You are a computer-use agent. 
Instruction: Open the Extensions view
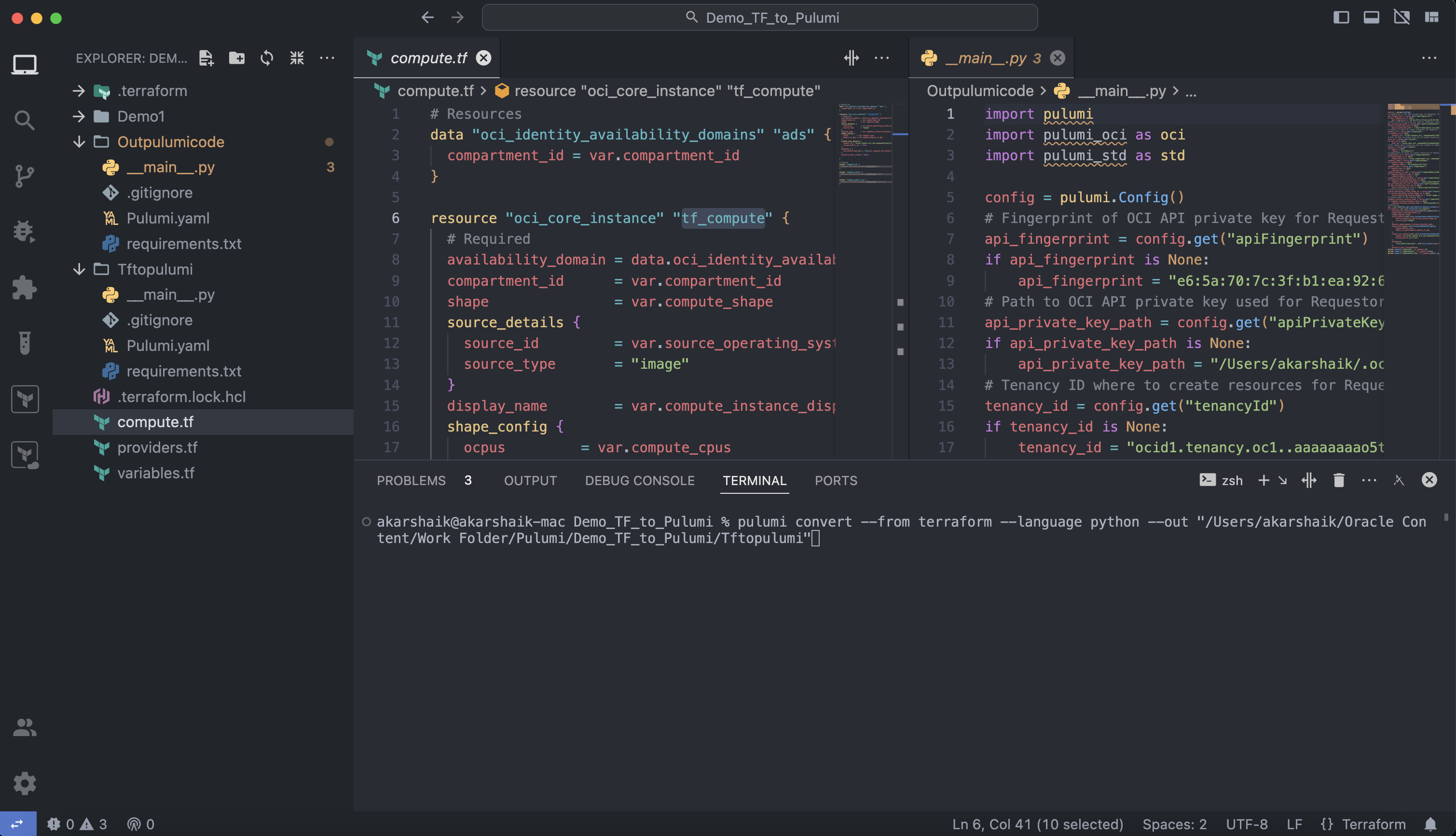pyautogui.click(x=25, y=288)
